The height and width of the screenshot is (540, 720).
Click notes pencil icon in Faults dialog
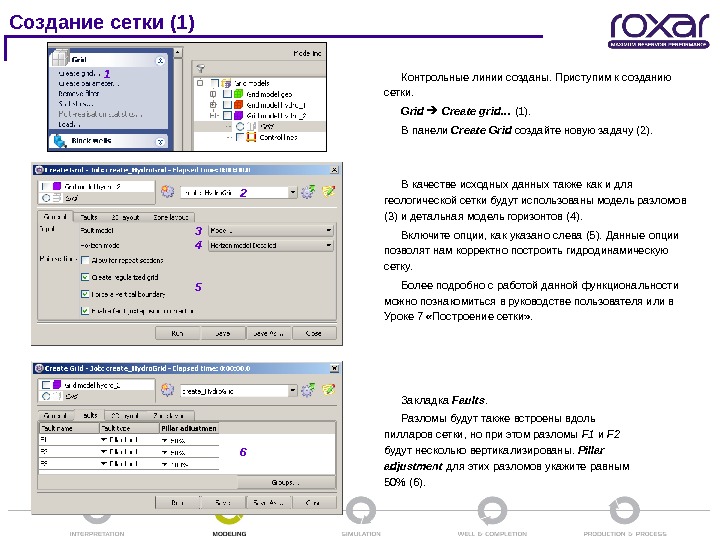(x=329, y=390)
